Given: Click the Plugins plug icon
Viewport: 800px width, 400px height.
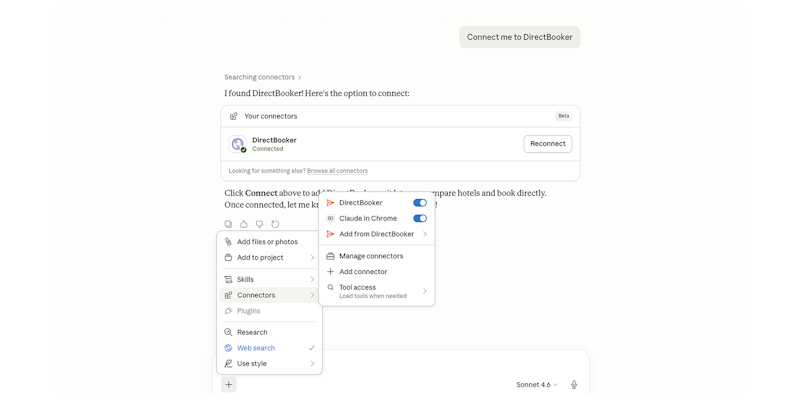Looking at the screenshot, I should coord(228,311).
